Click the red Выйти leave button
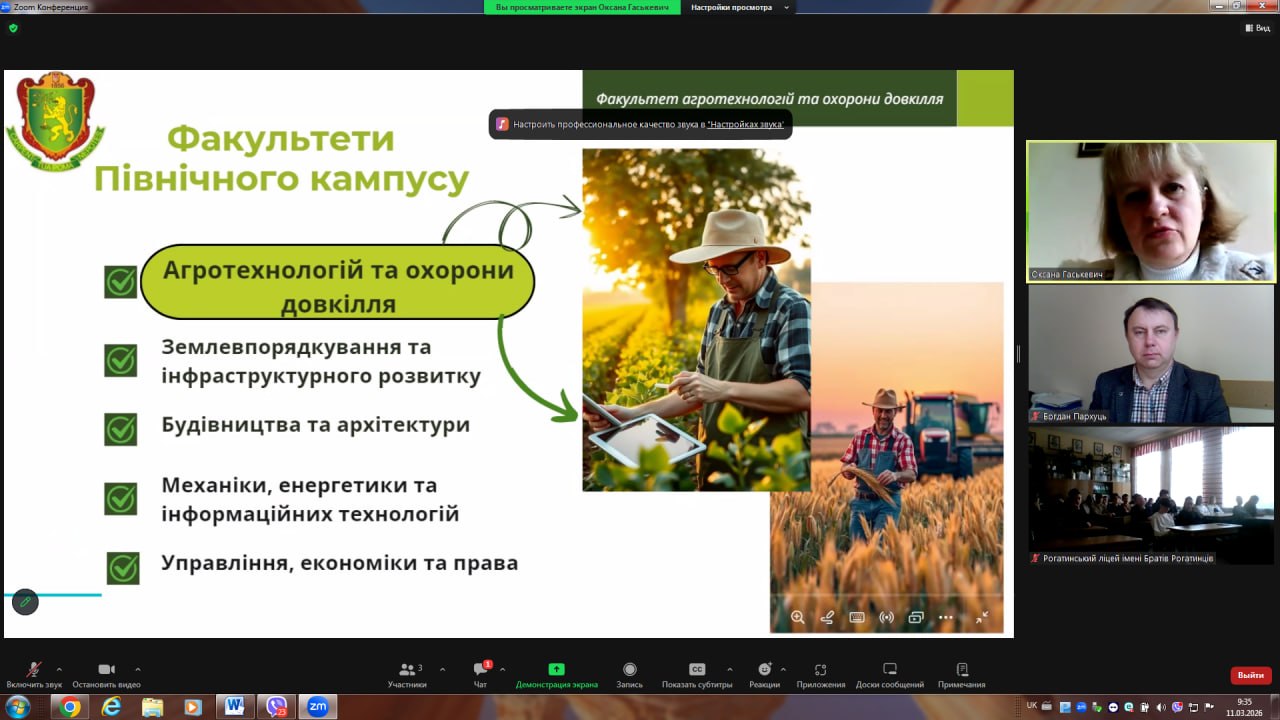1280x720 pixels. (1250, 675)
